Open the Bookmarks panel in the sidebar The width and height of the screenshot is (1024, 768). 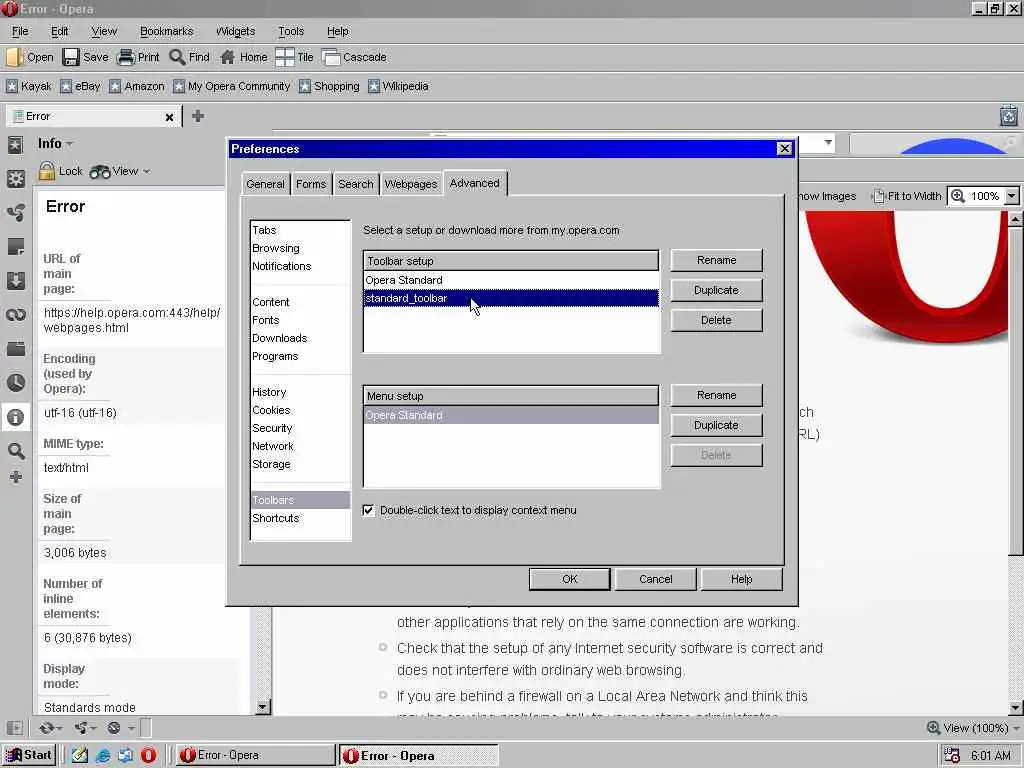tap(16, 144)
